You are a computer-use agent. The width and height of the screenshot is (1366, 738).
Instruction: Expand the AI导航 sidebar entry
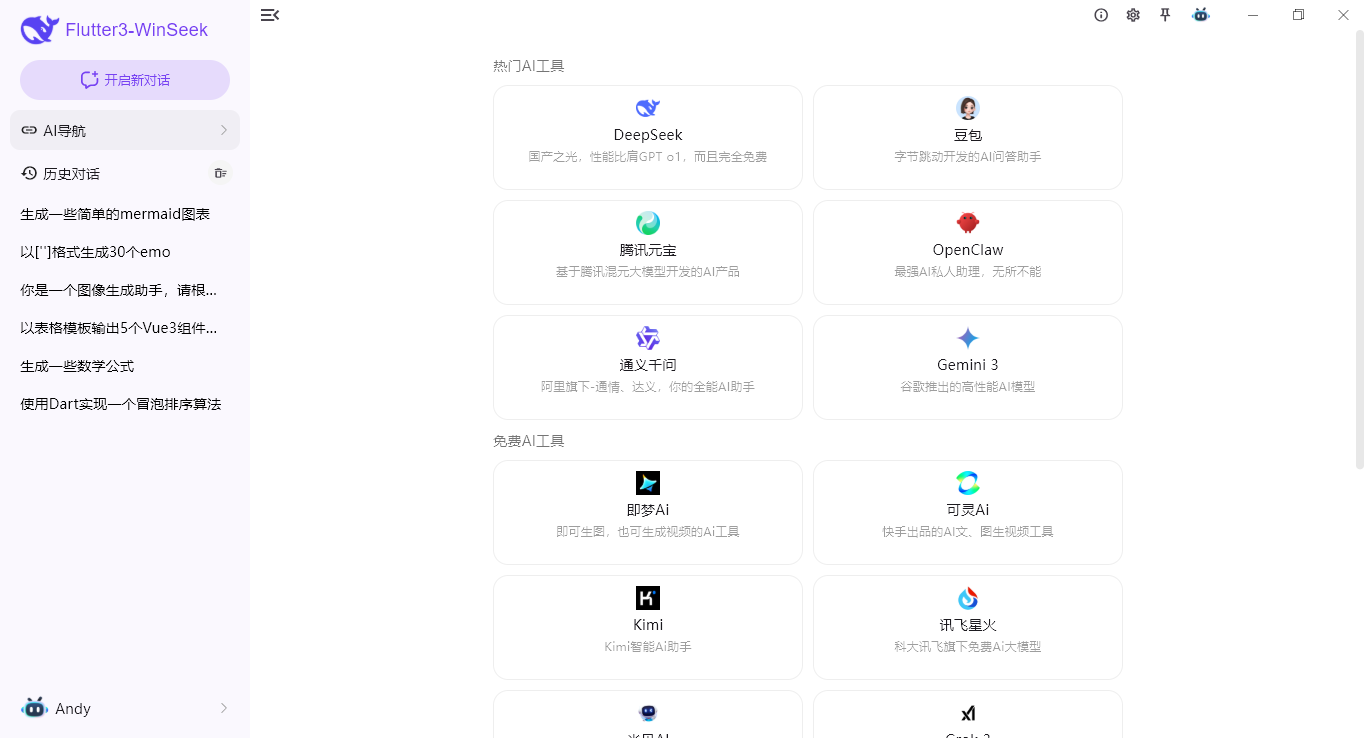point(125,130)
